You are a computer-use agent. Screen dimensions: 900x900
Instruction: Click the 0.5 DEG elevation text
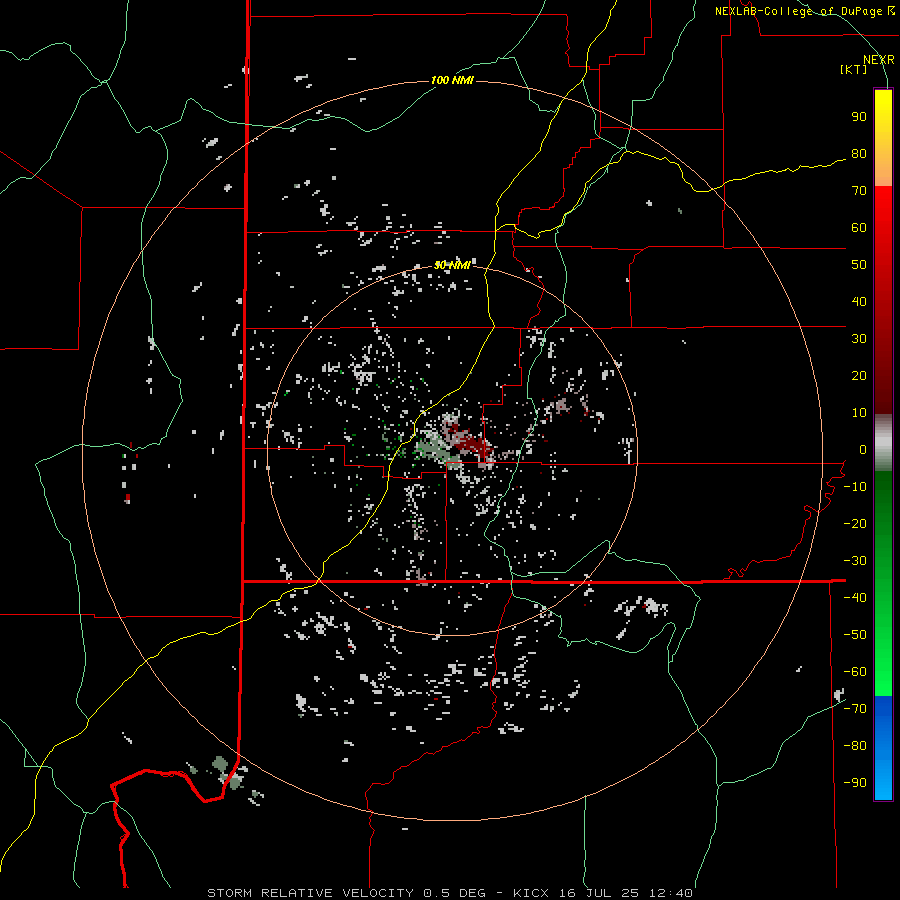[x=455, y=893]
